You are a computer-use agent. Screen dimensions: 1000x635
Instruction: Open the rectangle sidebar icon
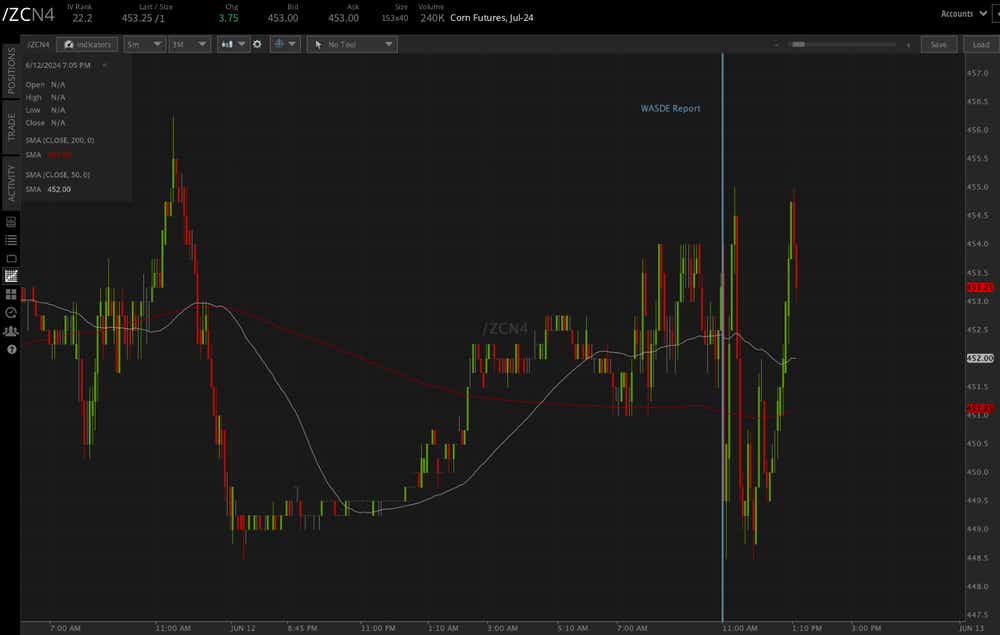click(11, 258)
